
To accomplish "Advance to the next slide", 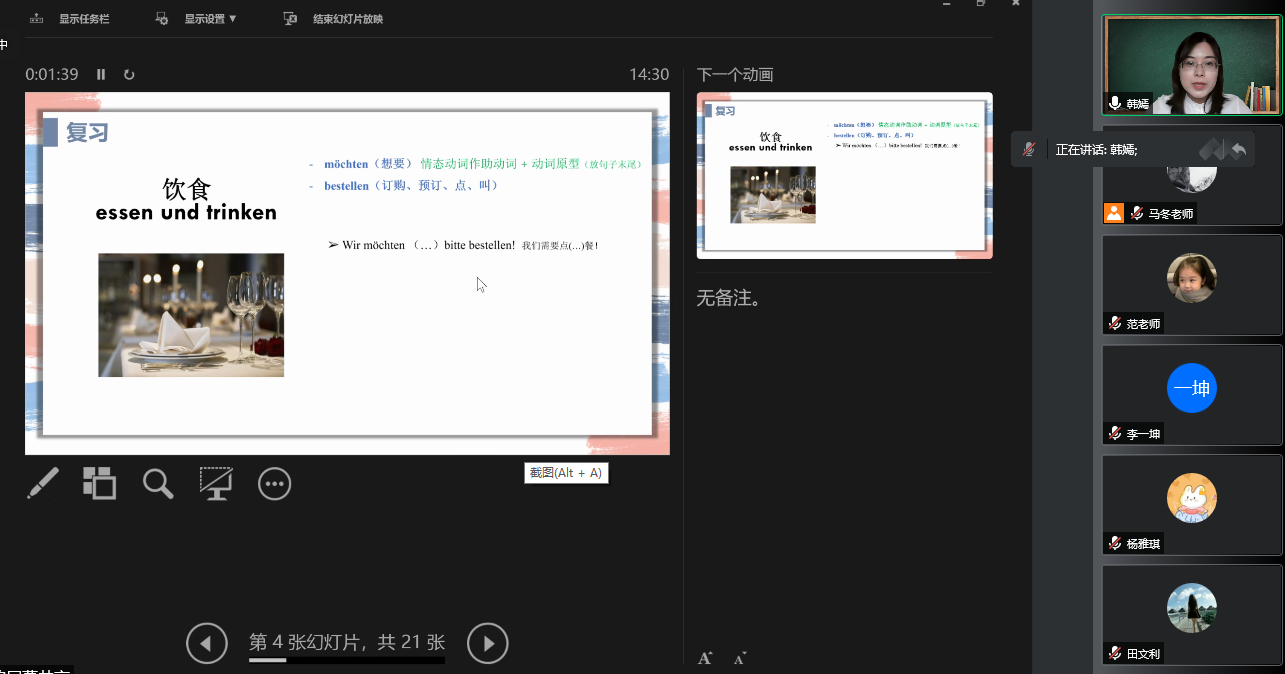I will tap(488, 643).
